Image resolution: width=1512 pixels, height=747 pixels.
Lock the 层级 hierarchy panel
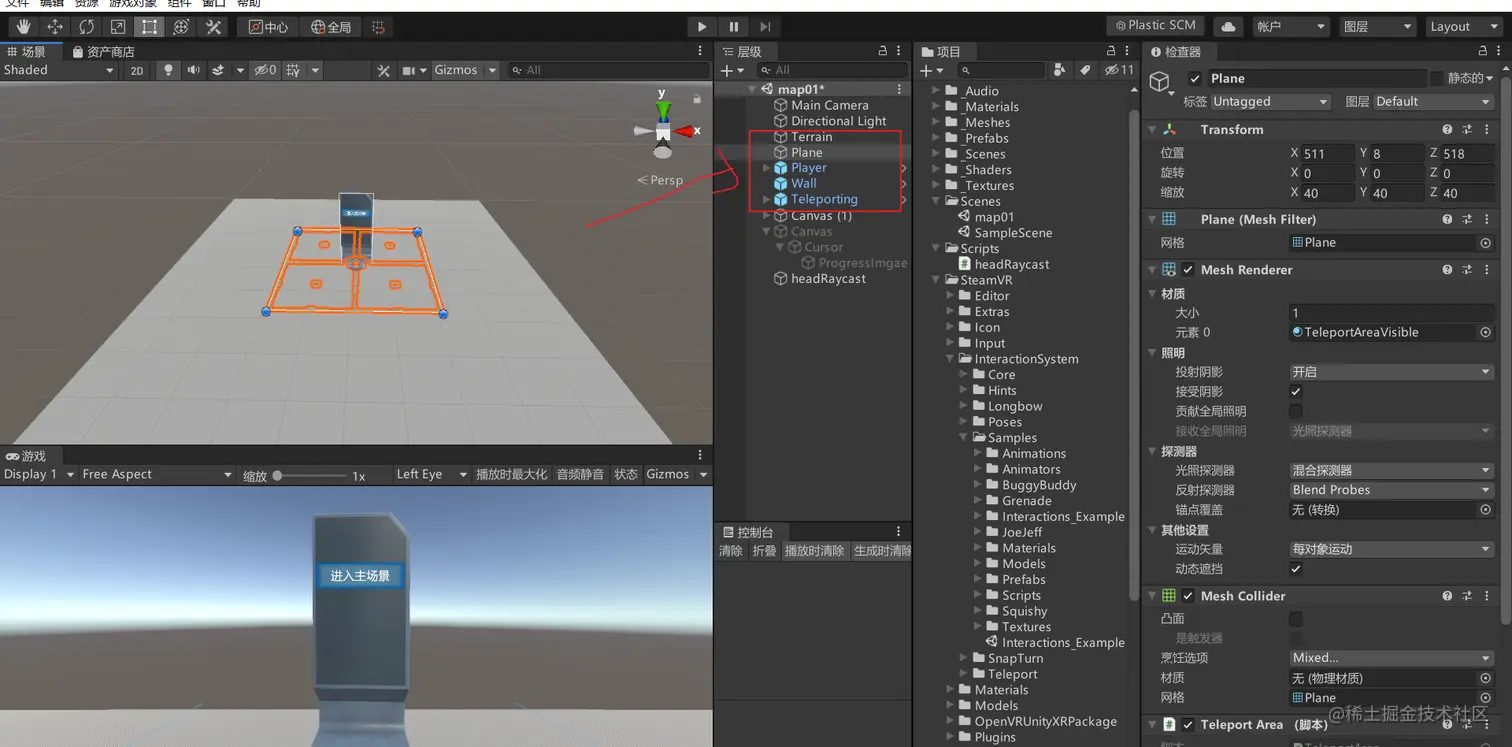[x=882, y=51]
